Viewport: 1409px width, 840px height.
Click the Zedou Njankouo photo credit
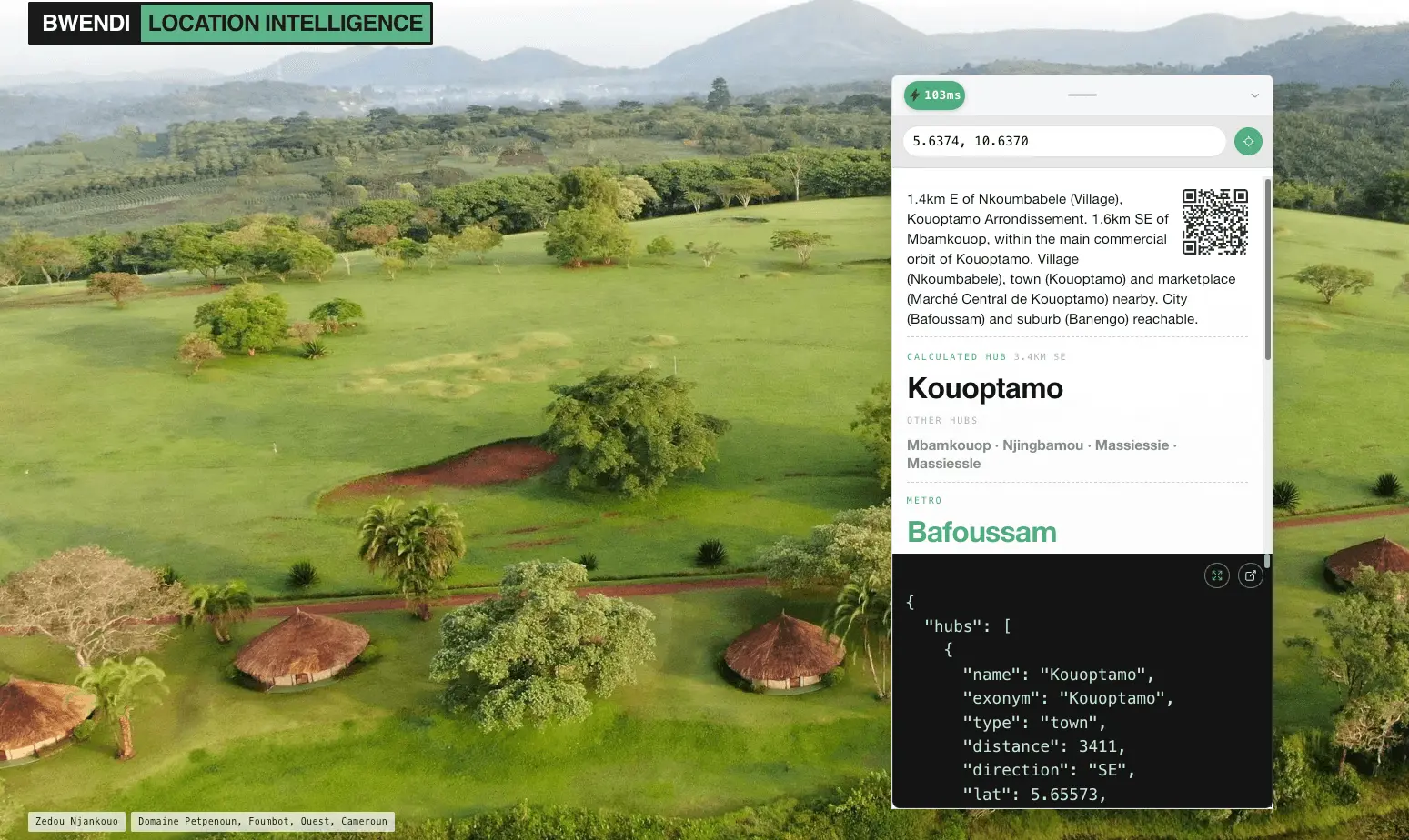(x=76, y=821)
